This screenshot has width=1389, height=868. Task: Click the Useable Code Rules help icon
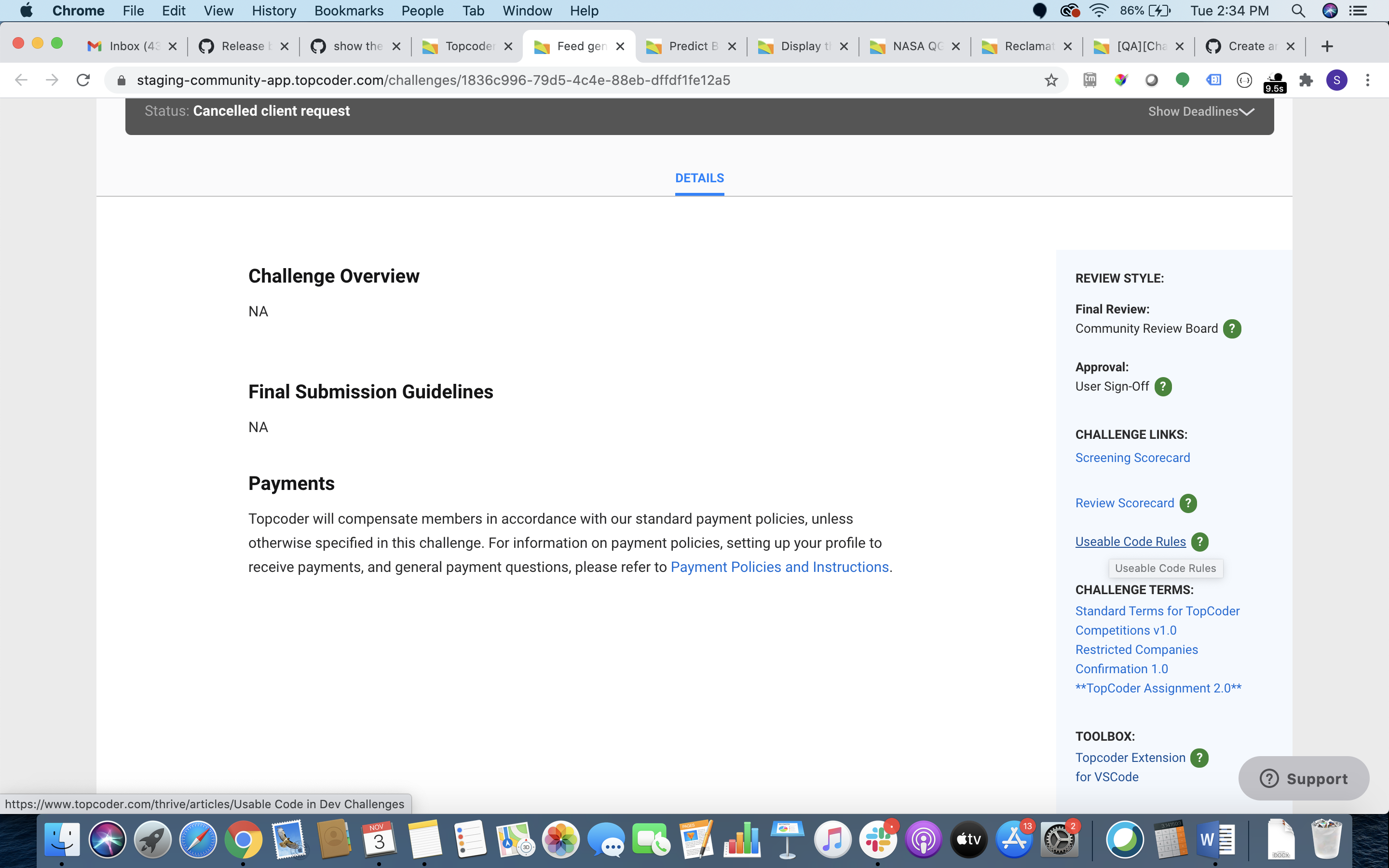1199,542
